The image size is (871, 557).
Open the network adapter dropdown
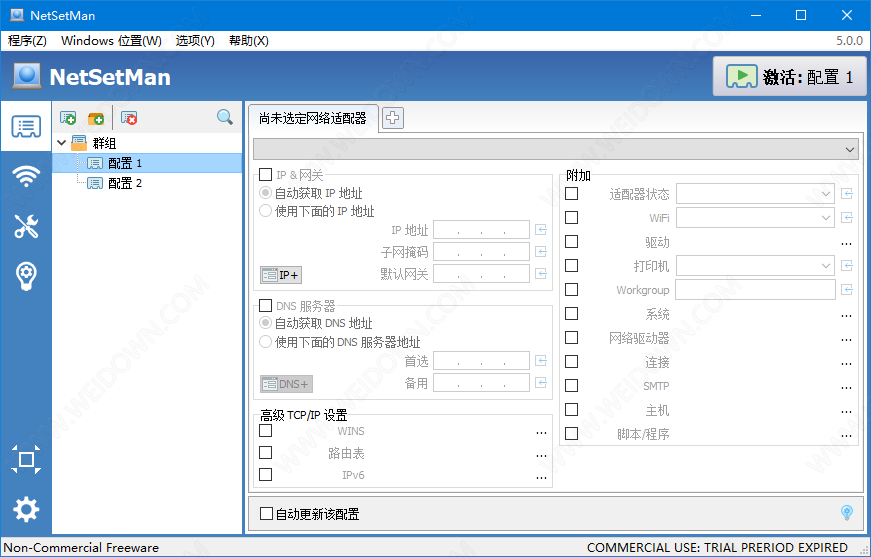pos(556,149)
